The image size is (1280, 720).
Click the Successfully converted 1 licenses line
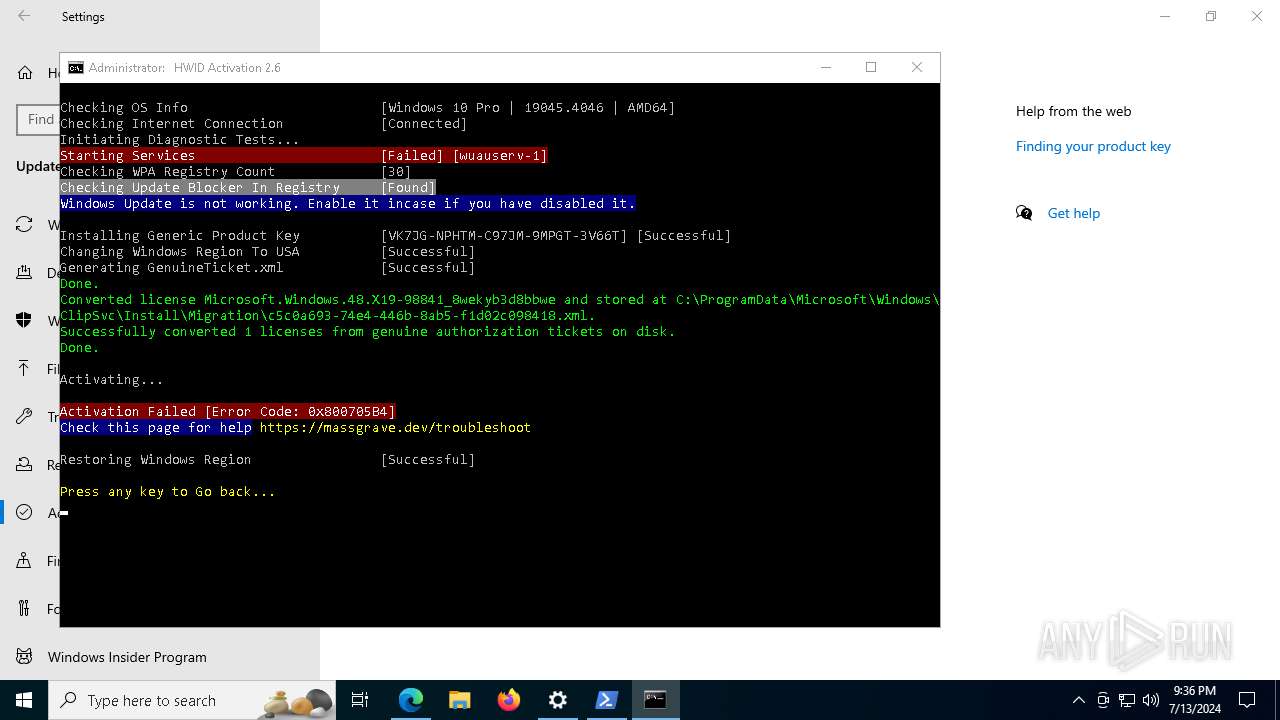367,331
